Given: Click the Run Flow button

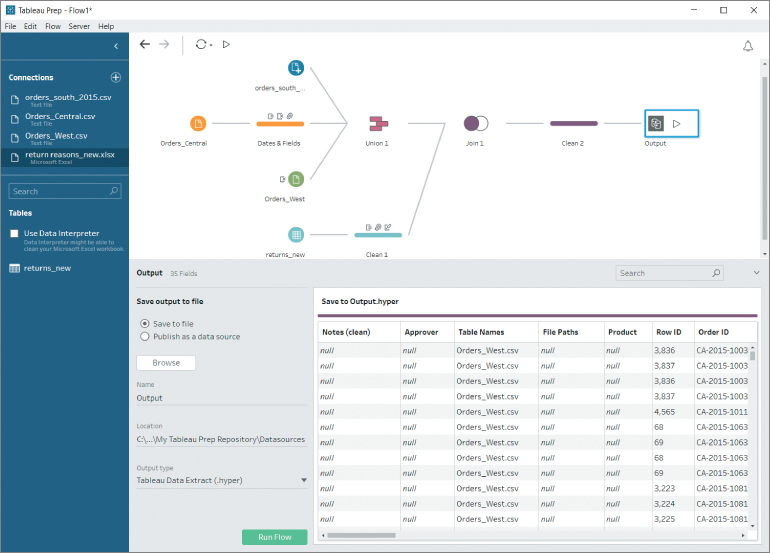Looking at the screenshot, I should (275, 537).
